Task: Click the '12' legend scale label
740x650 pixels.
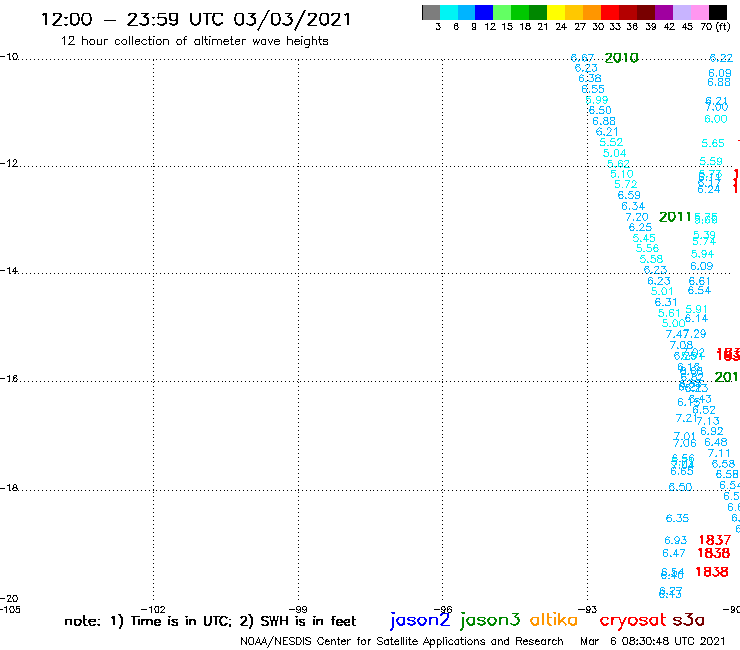Action: [x=490, y=27]
